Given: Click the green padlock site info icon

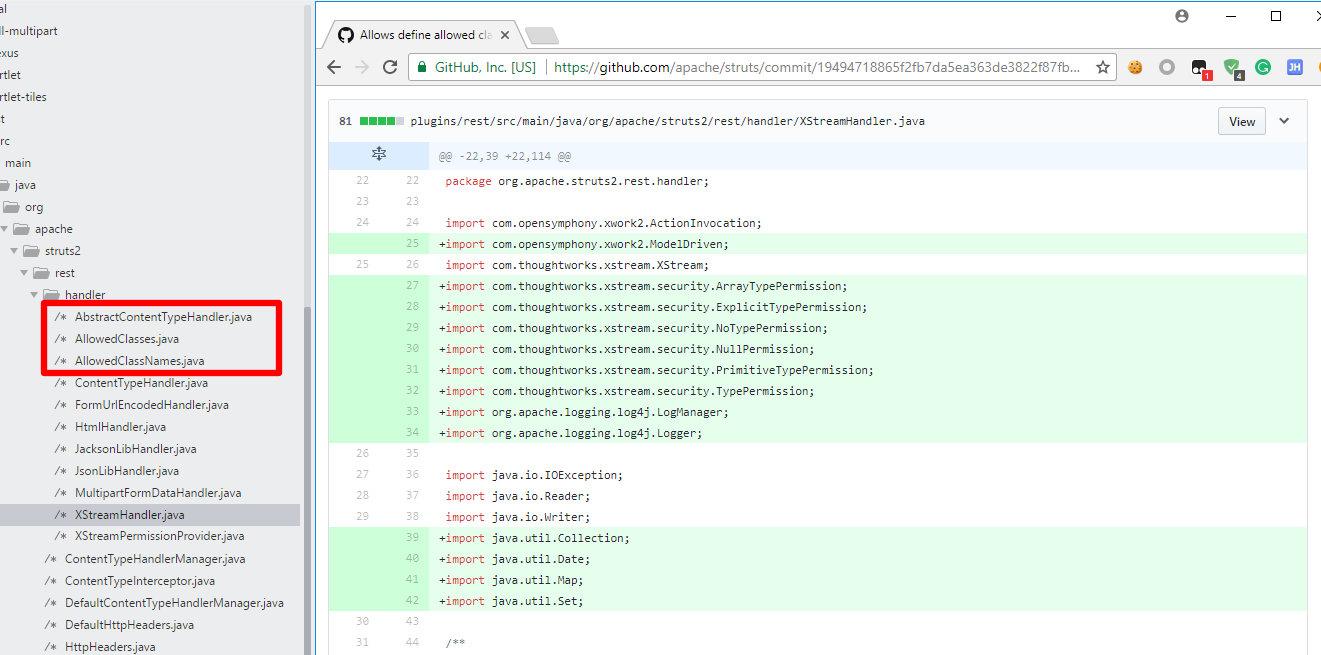Looking at the screenshot, I should pos(422,67).
